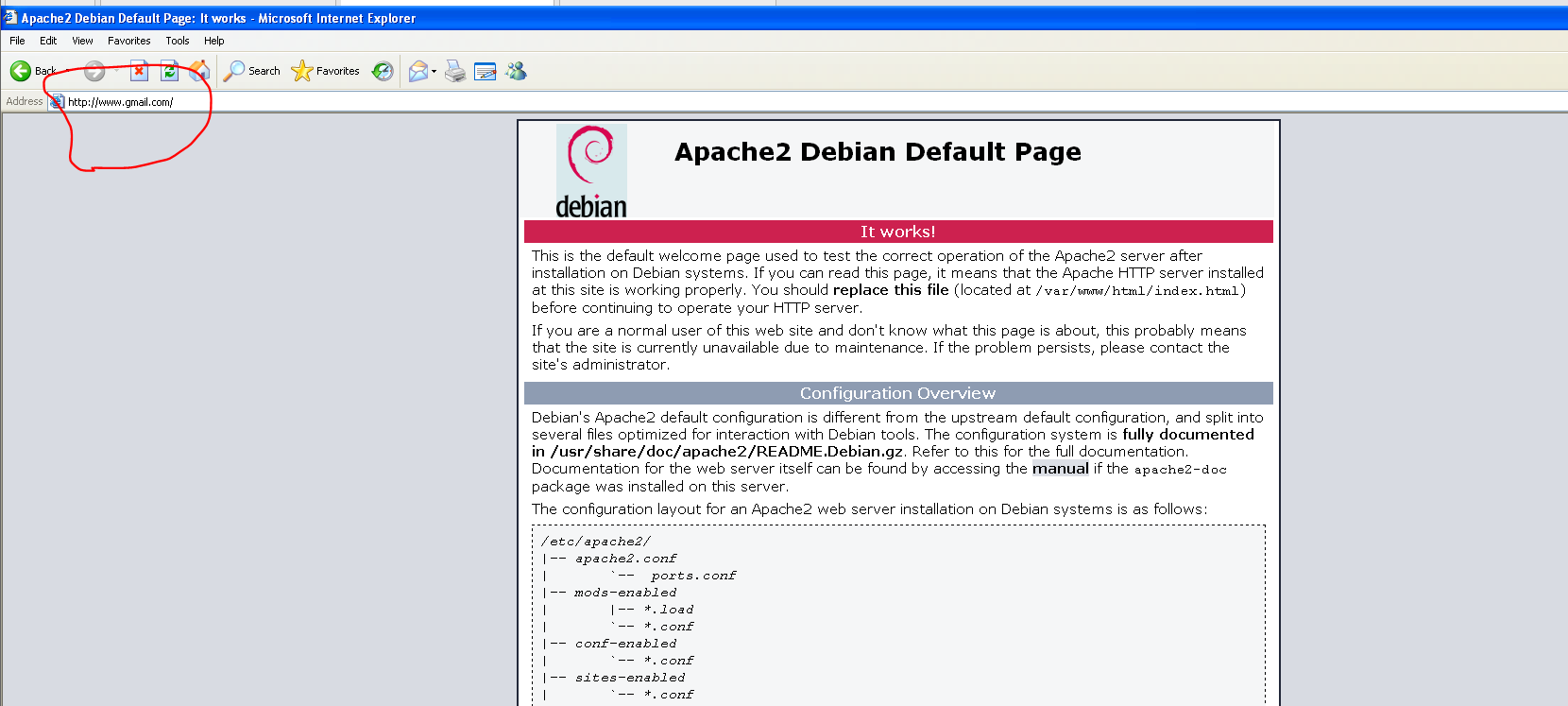Open the File menu
The image size is (1568, 706).
[17, 41]
